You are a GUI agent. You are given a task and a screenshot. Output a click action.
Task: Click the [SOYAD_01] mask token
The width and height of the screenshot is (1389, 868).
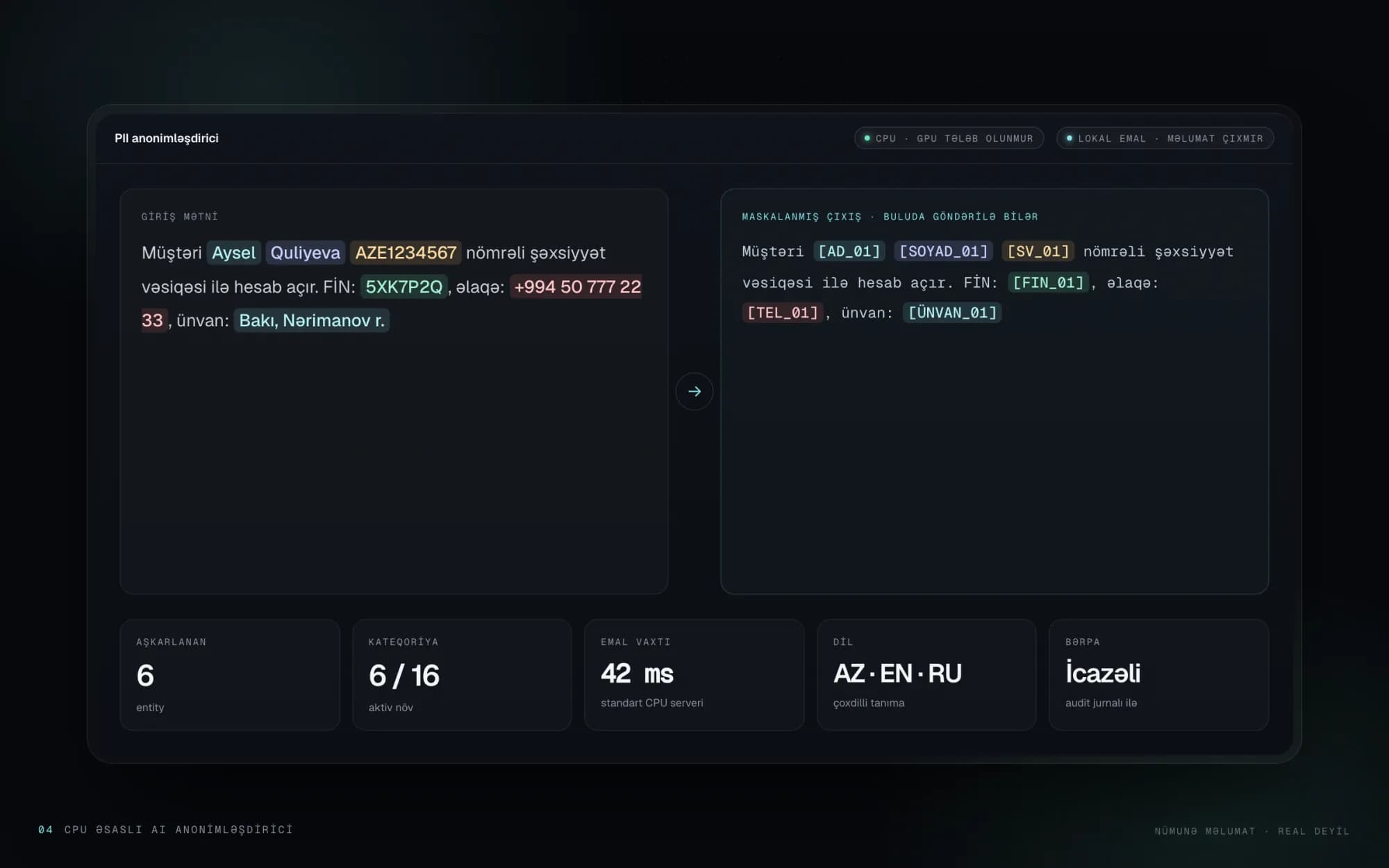(943, 251)
